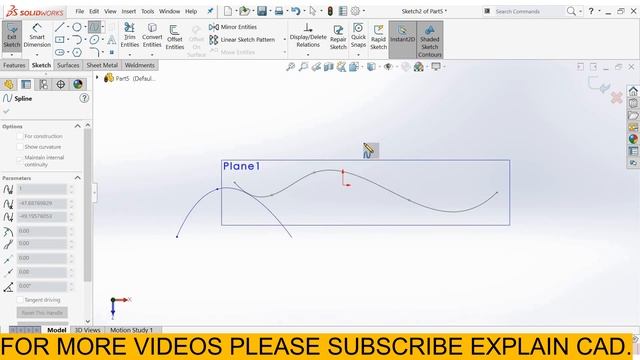640x360 pixels.
Task: Check the Show curvature option
Action: (x=20, y=147)
